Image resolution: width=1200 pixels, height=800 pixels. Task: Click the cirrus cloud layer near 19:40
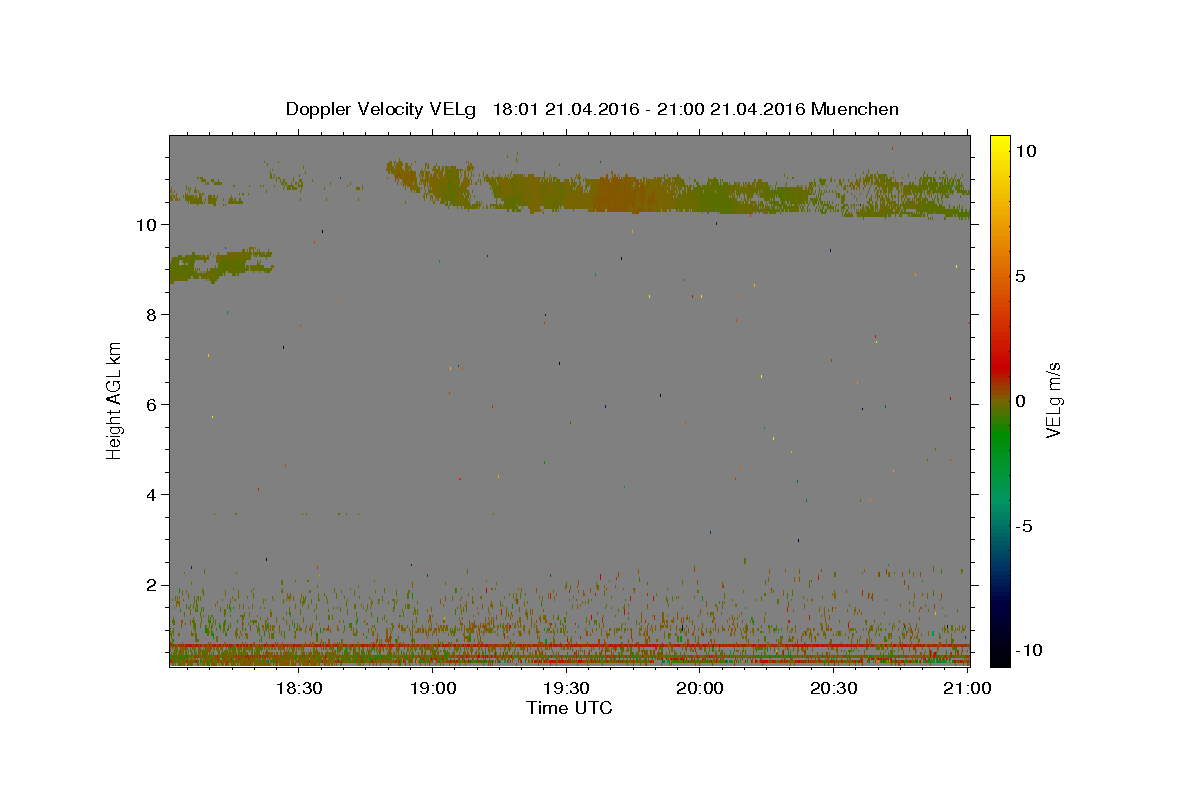[625, 194]
